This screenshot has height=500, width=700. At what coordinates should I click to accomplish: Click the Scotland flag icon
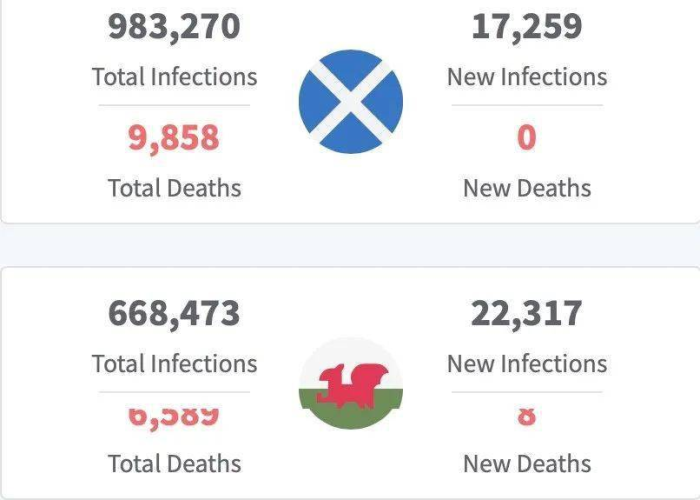tap(350, 102)
